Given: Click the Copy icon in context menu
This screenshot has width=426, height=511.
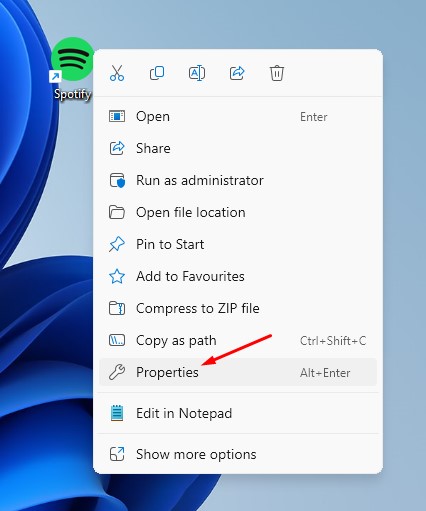Looking at the screenshot, I should coord(157,73).
